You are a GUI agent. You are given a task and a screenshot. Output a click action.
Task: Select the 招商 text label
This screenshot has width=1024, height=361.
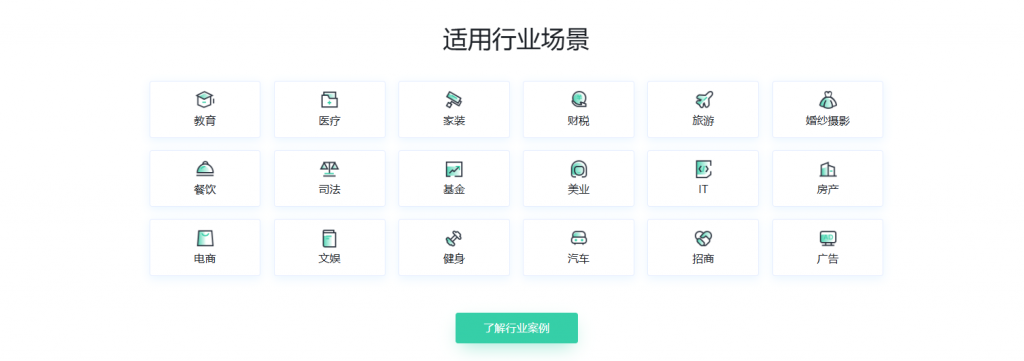(x=703, y=259)
